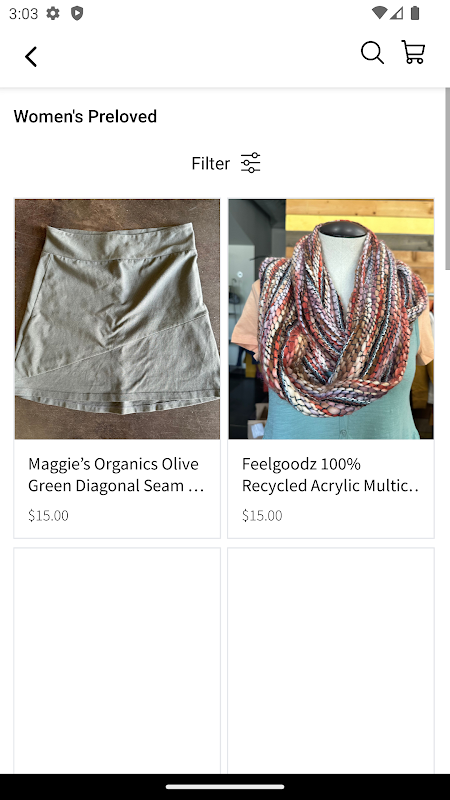Image resolution: width=450 pixels, height=800 pixels.
Task: Open the settings gear in status bar
Action: (53, 13)
